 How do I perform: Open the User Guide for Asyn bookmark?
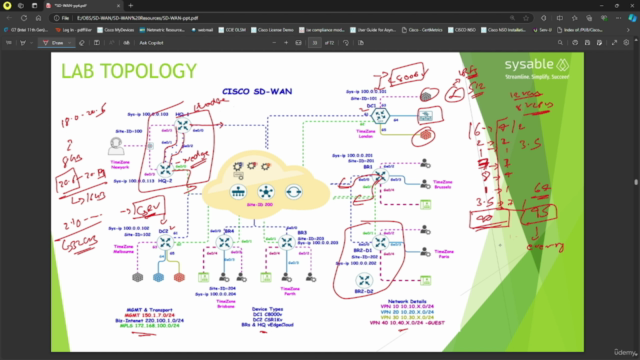(x=373, y=30)
